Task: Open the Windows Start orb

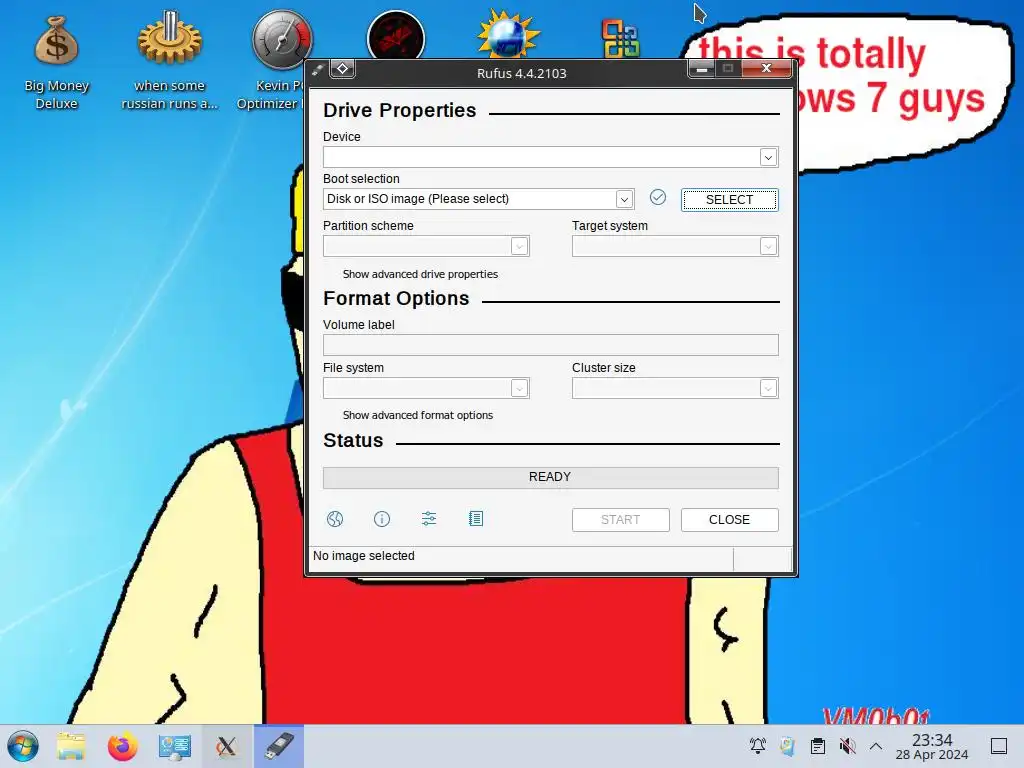Action: pos(23,746)
